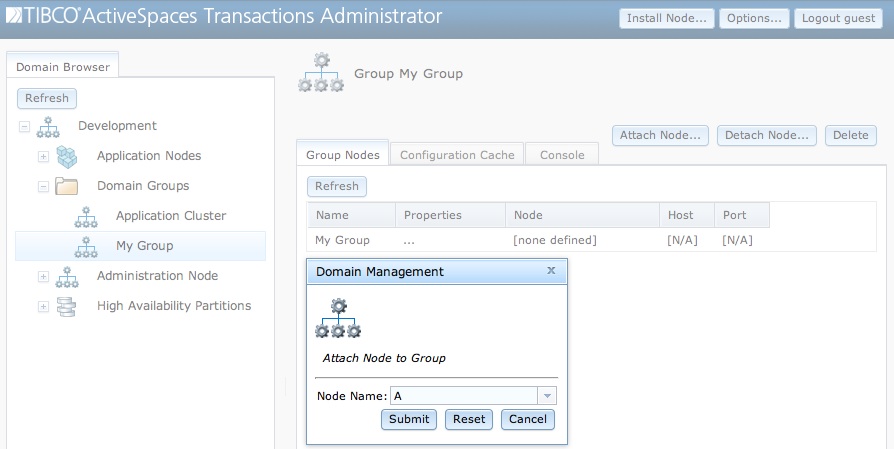Expand High Availability Partitions node
The image size is (894, 449).
[43, 307]
